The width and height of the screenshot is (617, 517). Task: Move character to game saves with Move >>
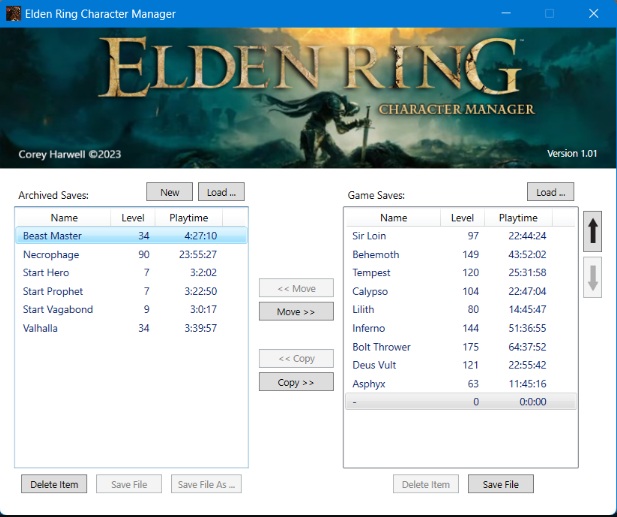[296, 312]
